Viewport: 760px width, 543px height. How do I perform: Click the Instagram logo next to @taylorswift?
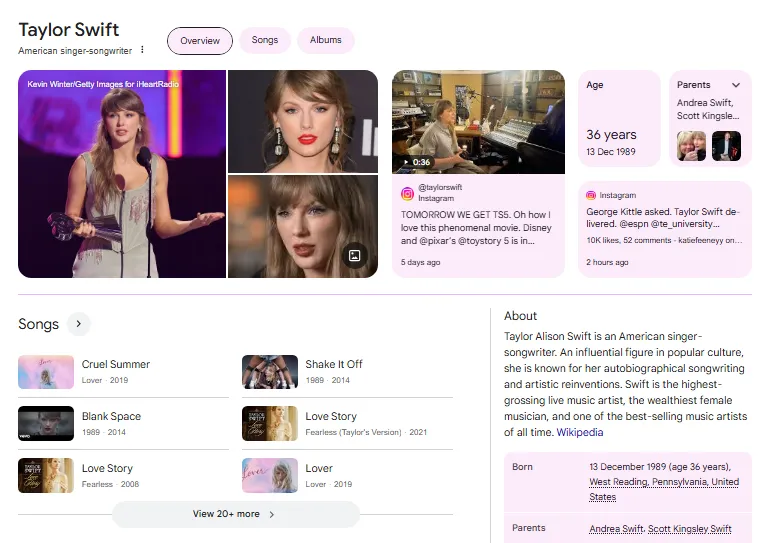[407, 193]
